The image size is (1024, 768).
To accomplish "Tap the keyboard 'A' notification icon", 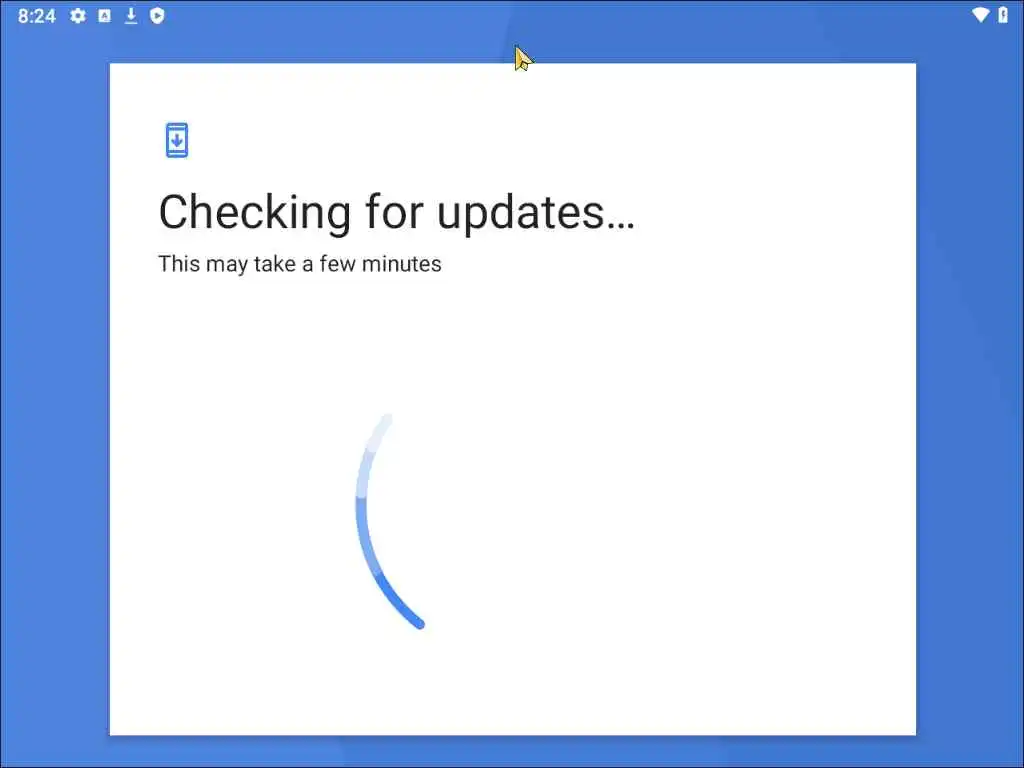I will (104, 16).
